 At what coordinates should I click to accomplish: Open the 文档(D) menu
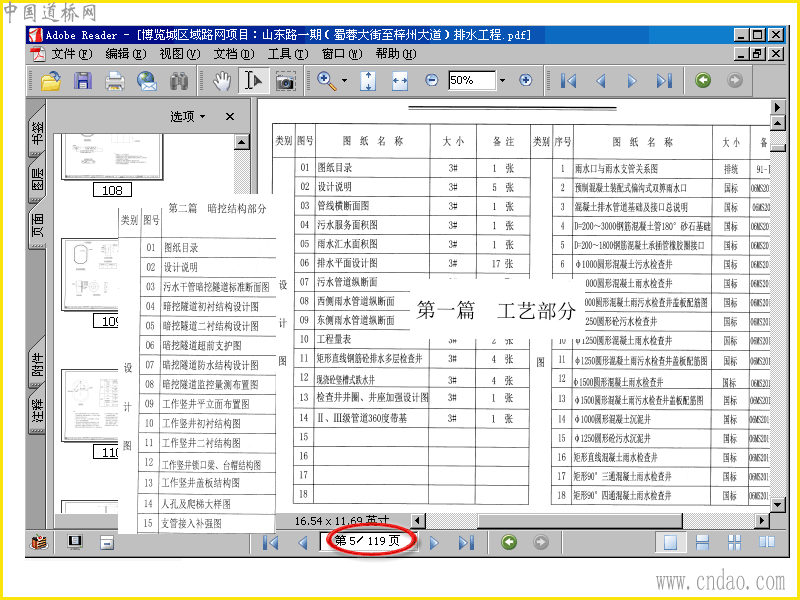click(x=234, y=54)
